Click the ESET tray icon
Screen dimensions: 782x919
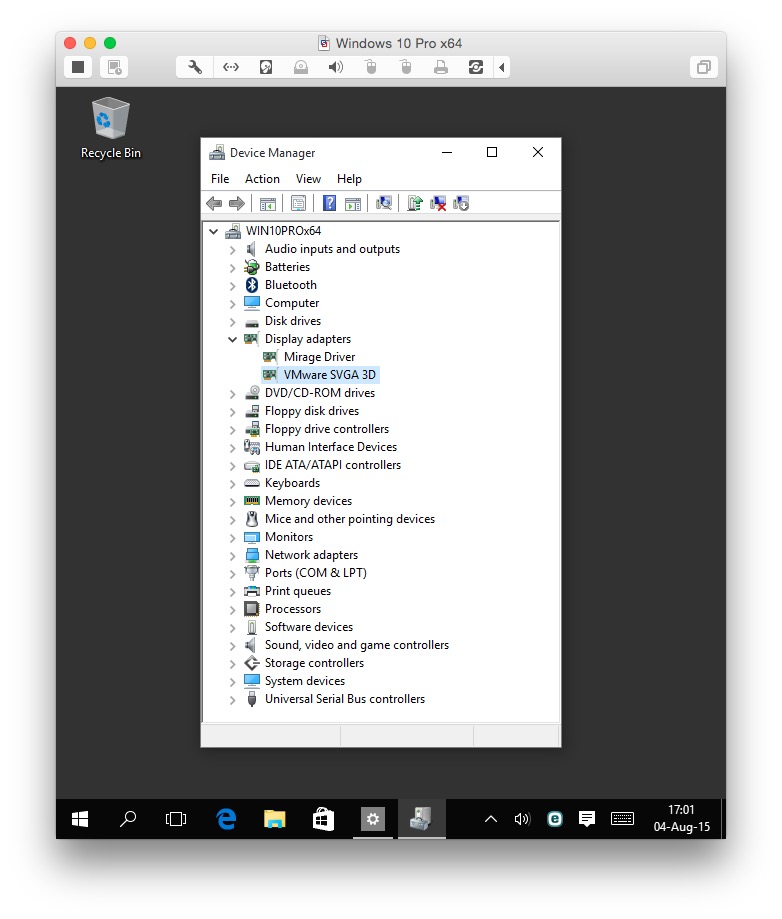(555, 819)
